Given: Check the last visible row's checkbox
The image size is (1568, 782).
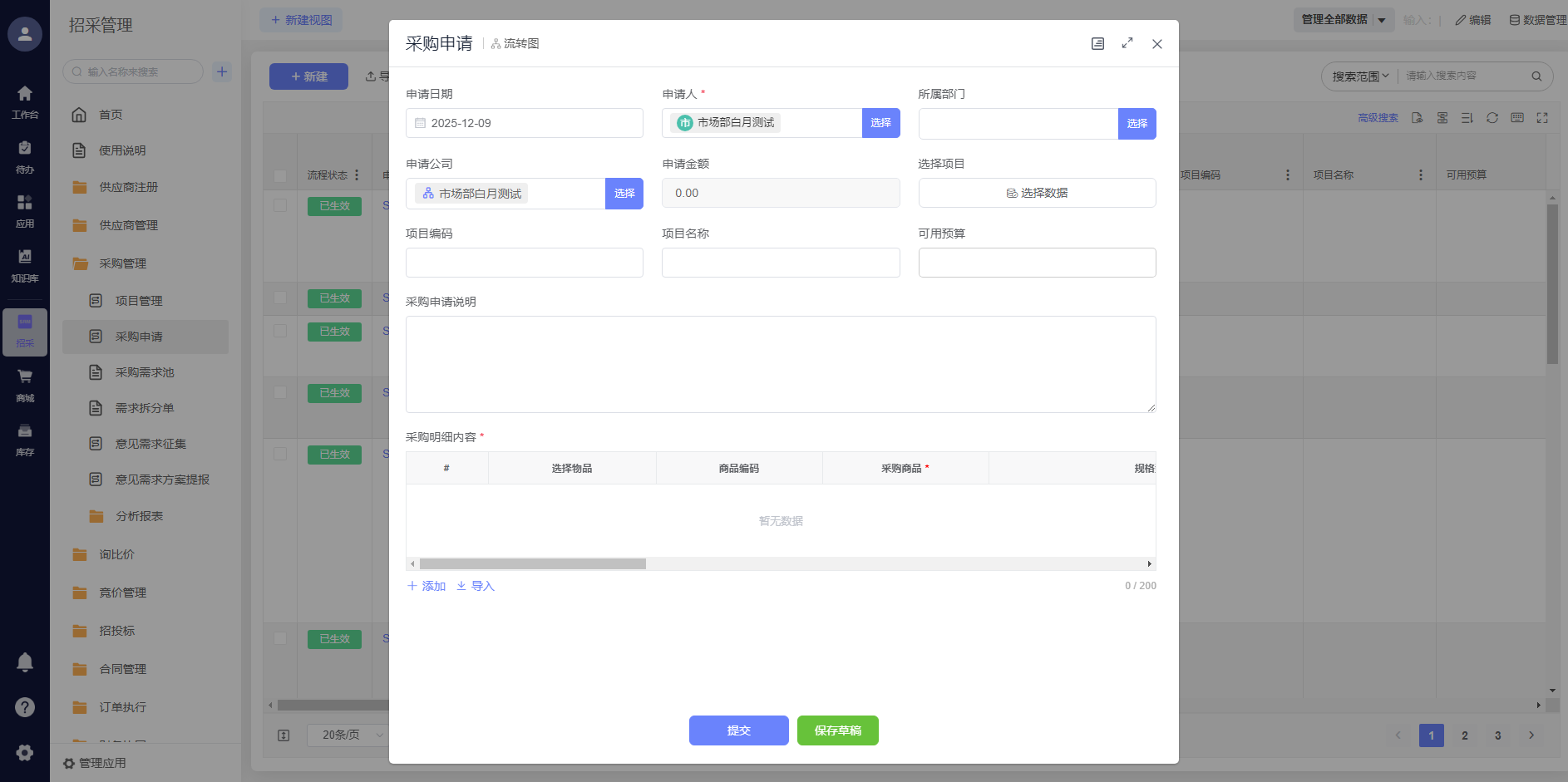Looking at the screenshot, I should (x=280, y=638).
